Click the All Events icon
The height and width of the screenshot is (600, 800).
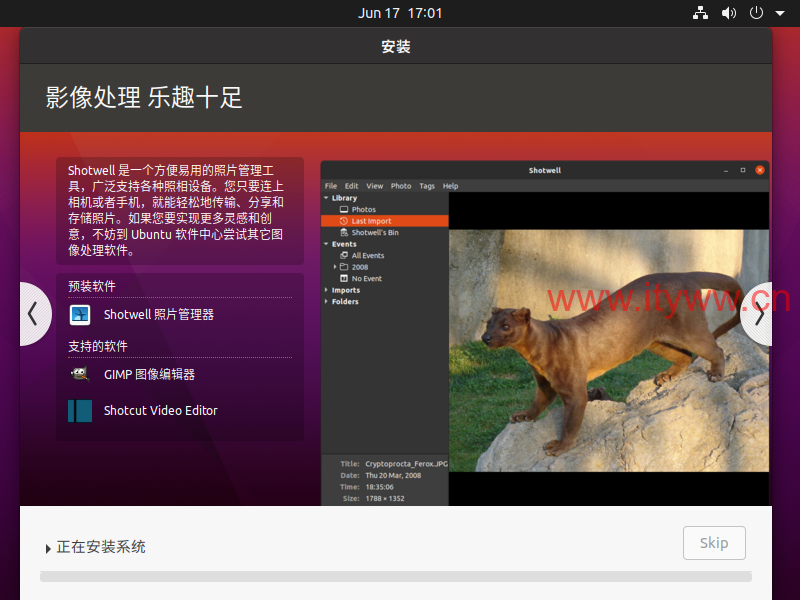coord(344,256)
